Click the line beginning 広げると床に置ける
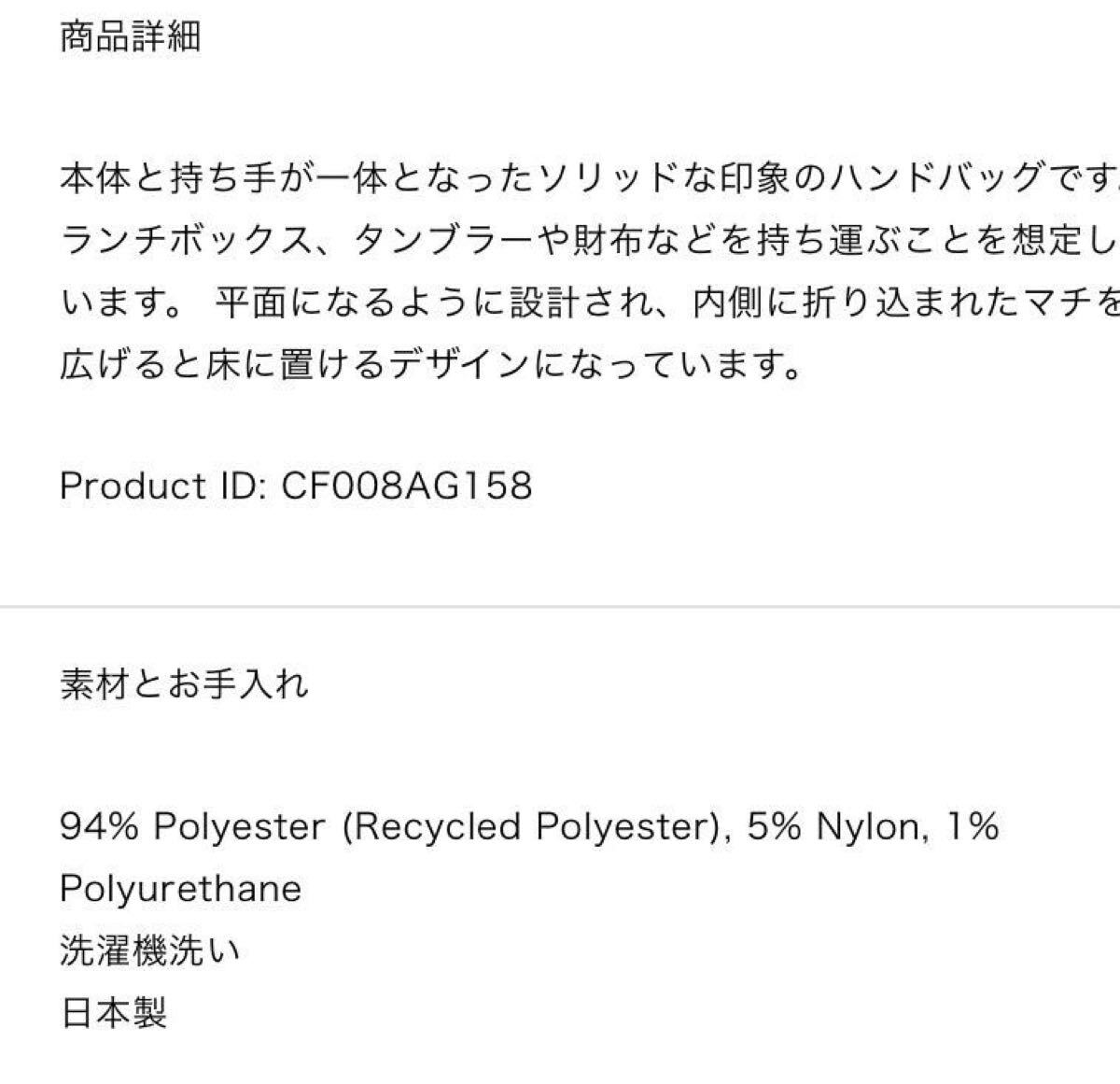The width and height of the screenshot is (1120, 1084). 431,365
